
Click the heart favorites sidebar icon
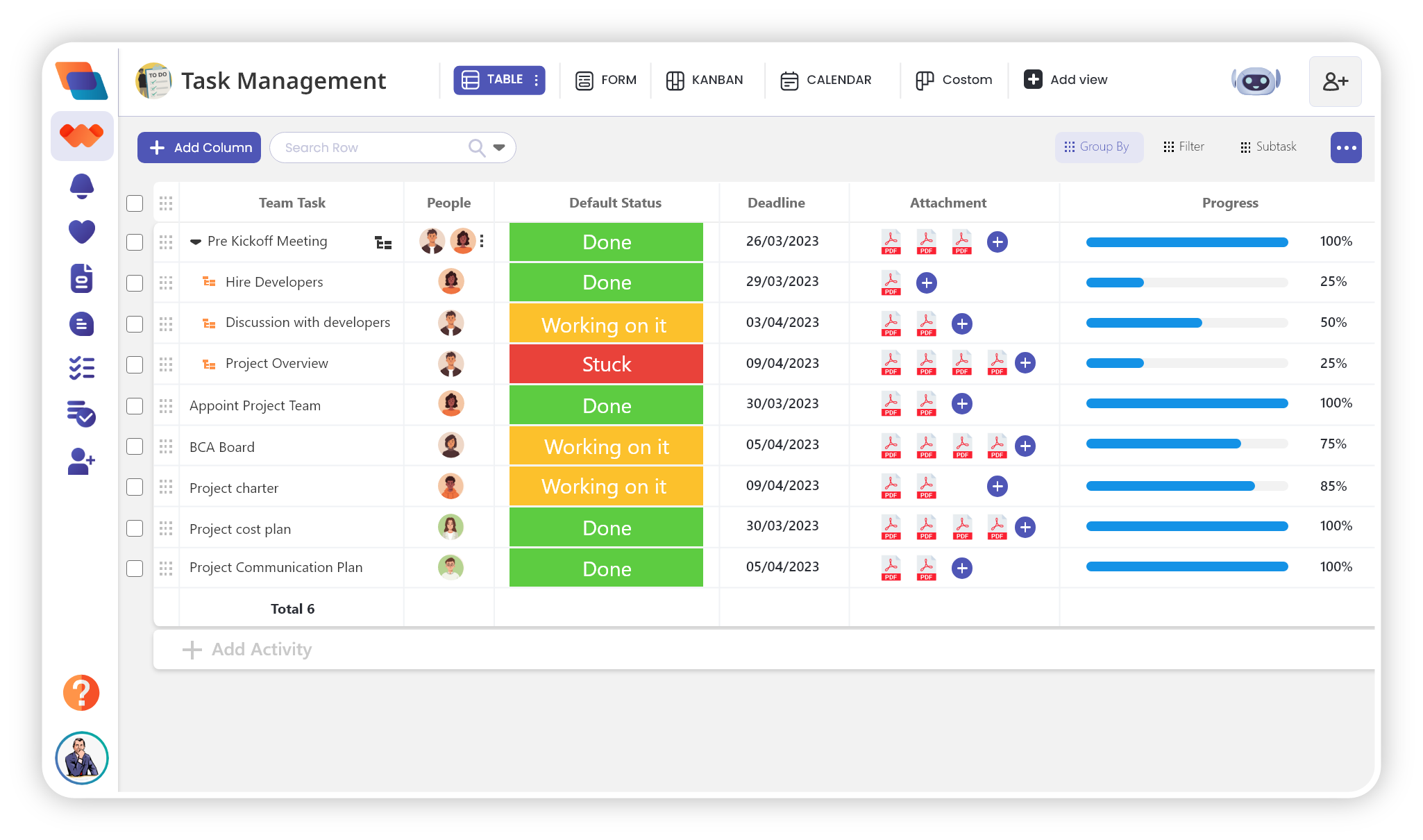(x=82, y=231)
